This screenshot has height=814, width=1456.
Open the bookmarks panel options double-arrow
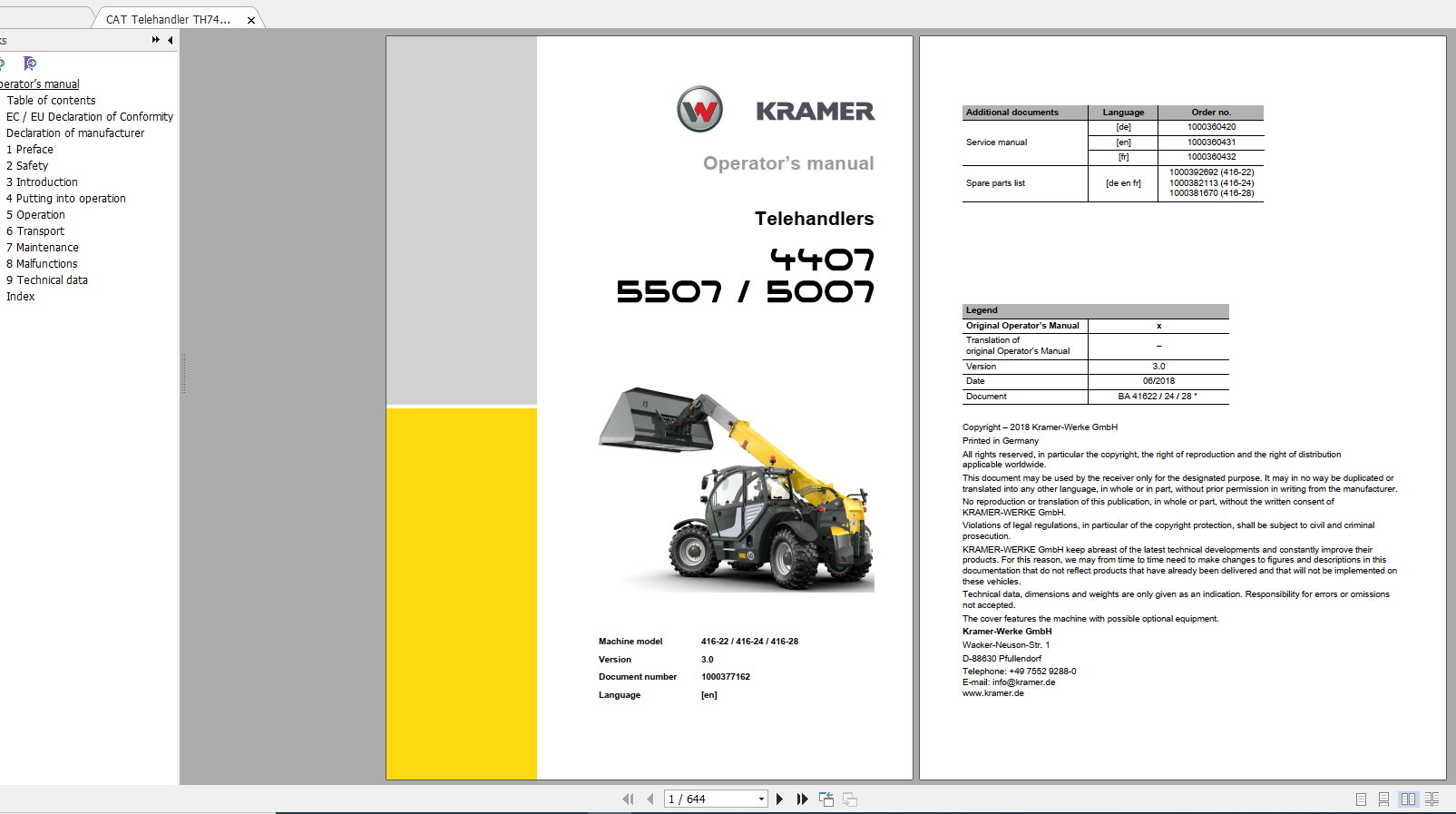coord(156,40)
